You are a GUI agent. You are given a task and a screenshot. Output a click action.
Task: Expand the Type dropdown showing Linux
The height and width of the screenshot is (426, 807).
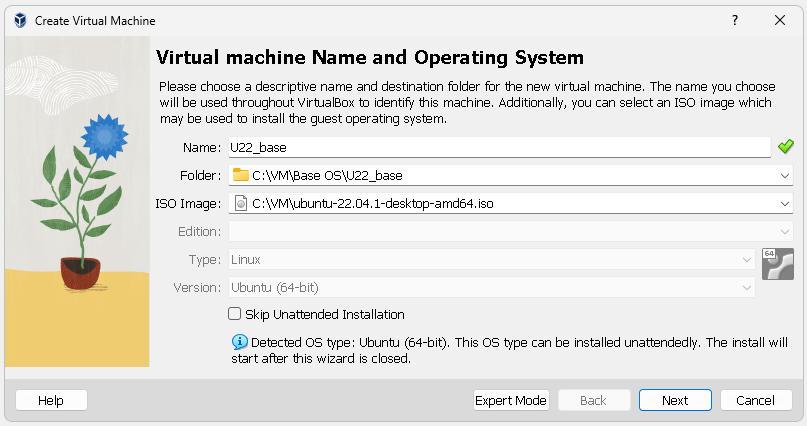pos(746,260)
